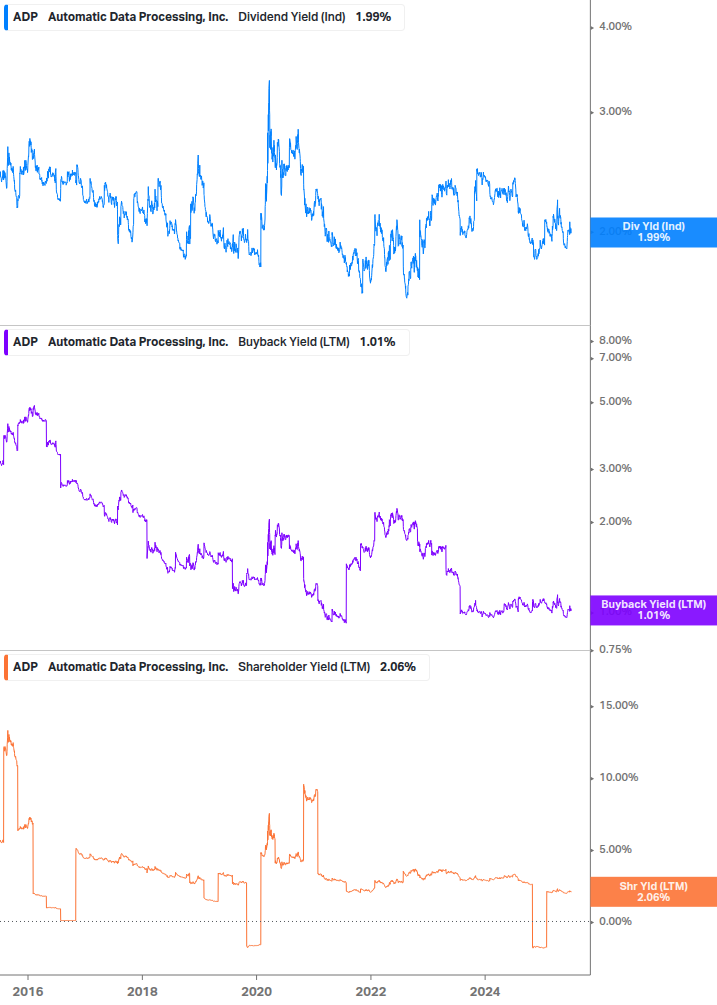The width and height of the screenshot is (717, 1005).
Task: Click the Shareholder Yield (LTM) legend label
Action: coord(304,667)
